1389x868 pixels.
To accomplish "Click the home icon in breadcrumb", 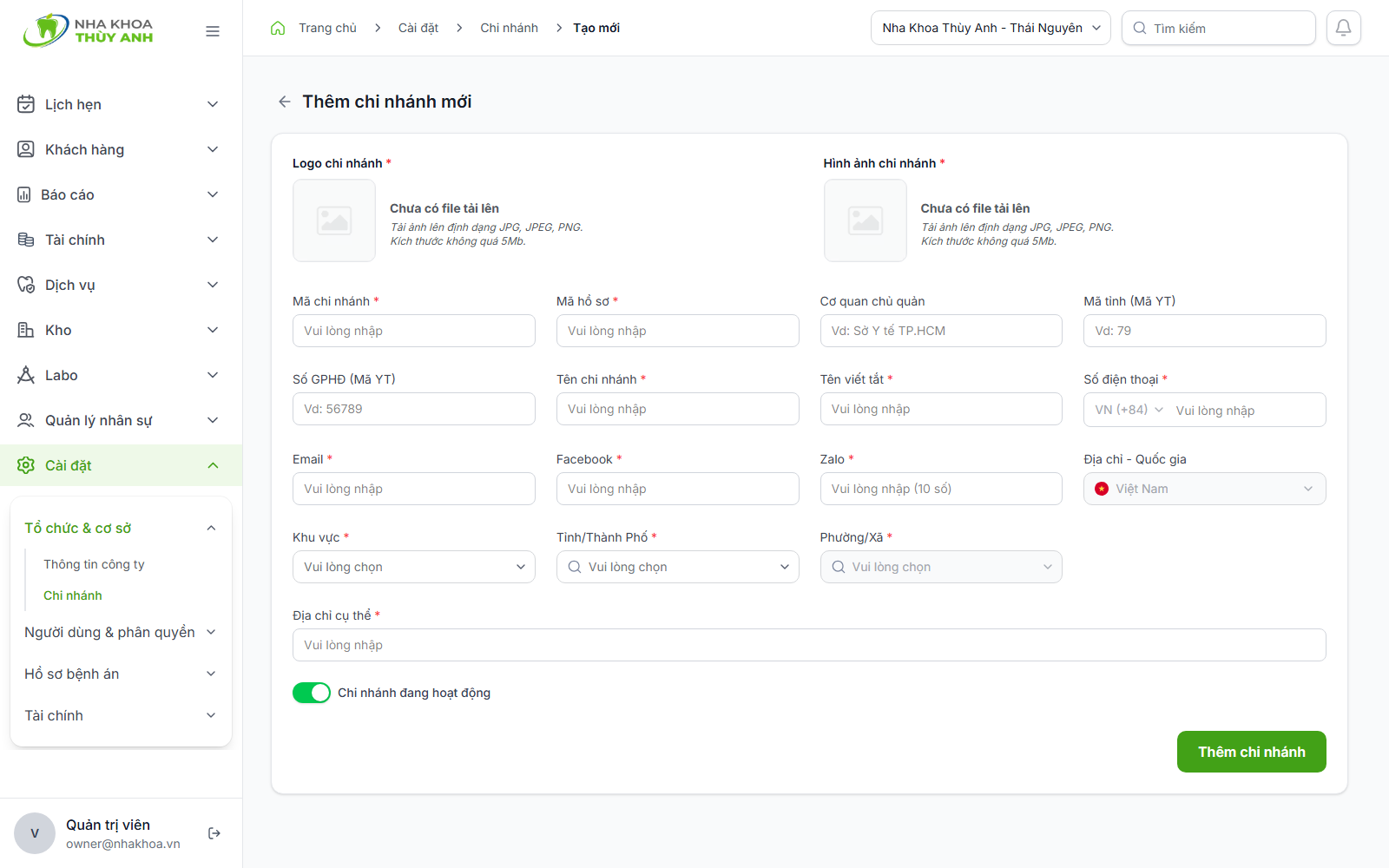I will coord(278,28).
